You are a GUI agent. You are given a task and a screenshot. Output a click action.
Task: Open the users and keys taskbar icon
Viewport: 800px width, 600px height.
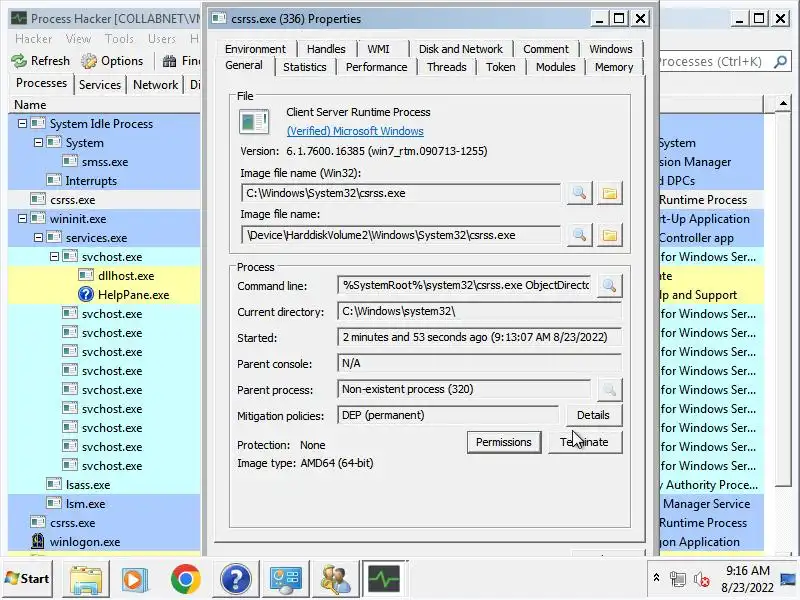tap(335, 579)
